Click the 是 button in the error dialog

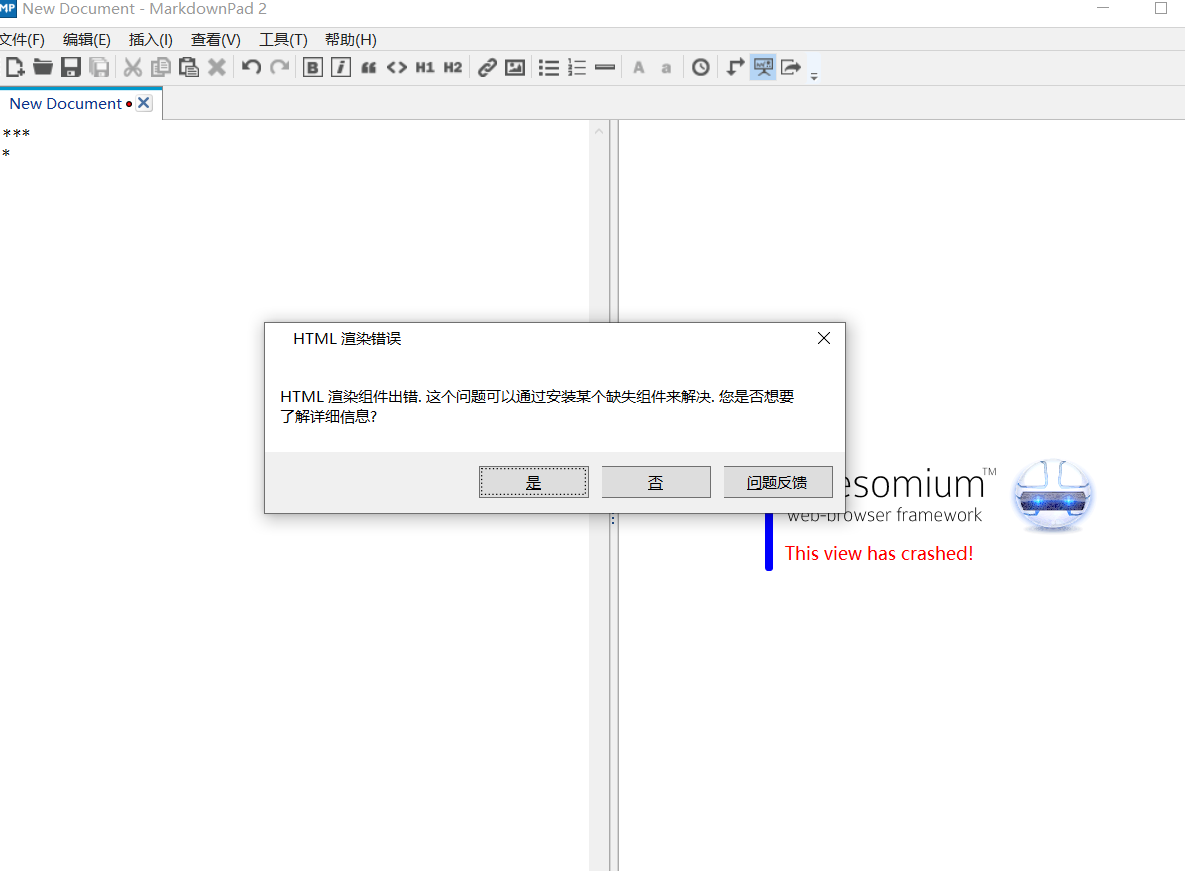point(533,481)
